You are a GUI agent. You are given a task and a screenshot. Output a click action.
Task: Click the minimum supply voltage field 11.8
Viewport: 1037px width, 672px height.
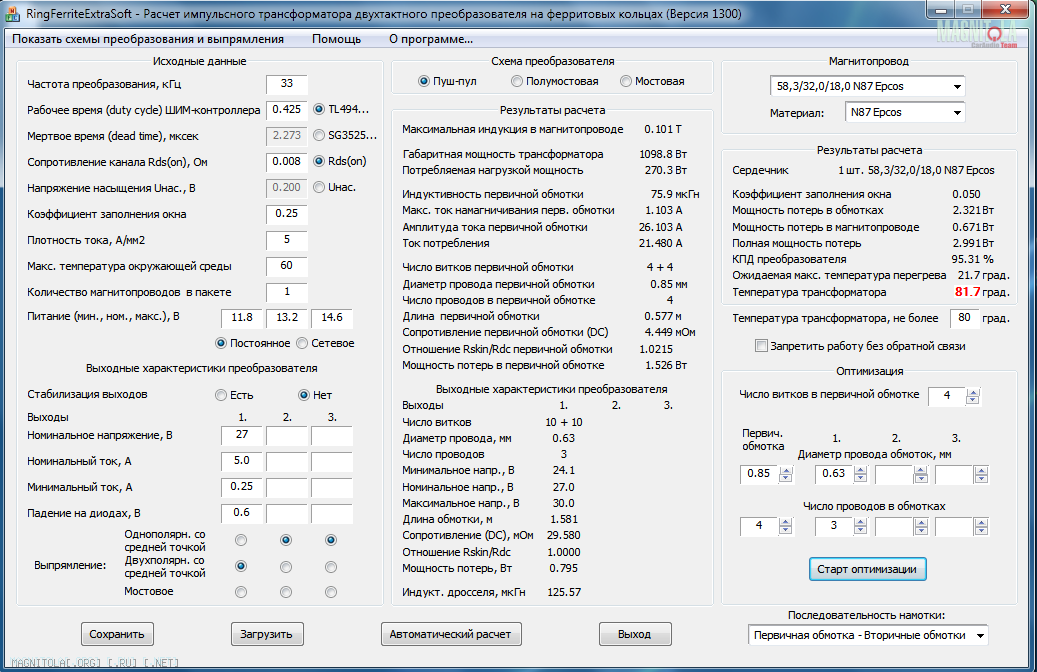coord(241,318)
